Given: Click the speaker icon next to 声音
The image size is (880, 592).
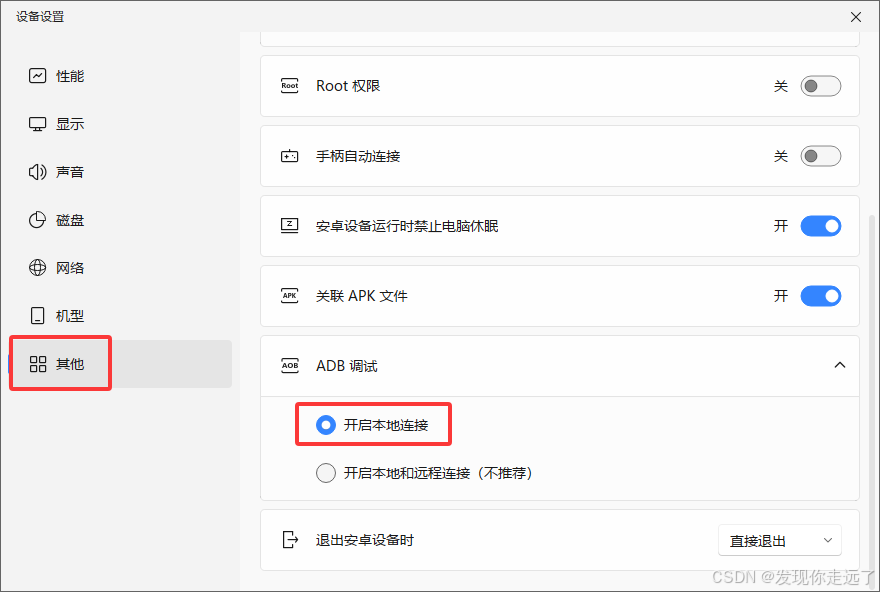Looking at the screenshot, I should click(38, 172).
